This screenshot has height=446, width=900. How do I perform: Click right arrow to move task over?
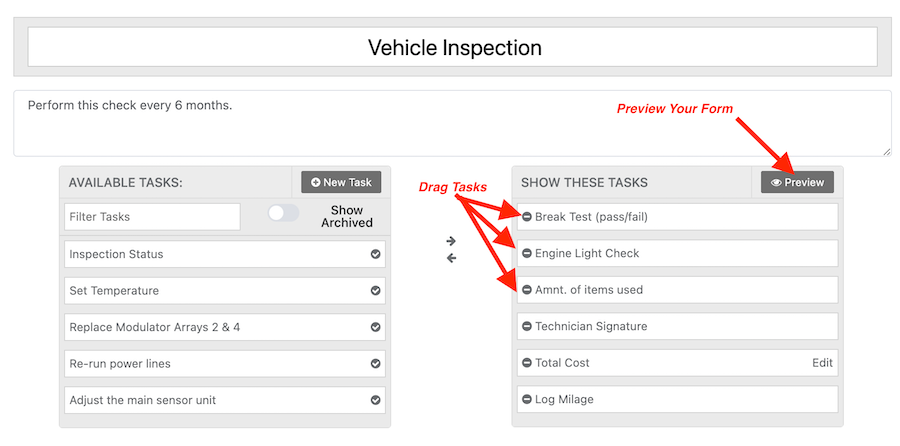point(451,241)
